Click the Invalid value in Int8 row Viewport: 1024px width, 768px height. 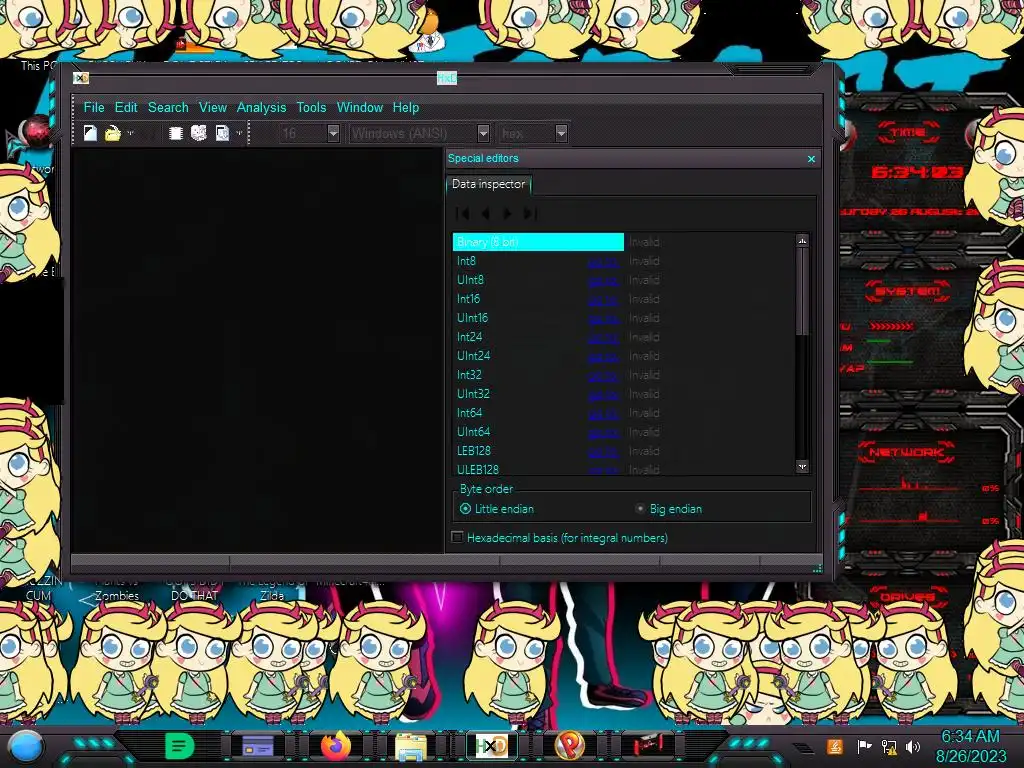pos(644,261)
